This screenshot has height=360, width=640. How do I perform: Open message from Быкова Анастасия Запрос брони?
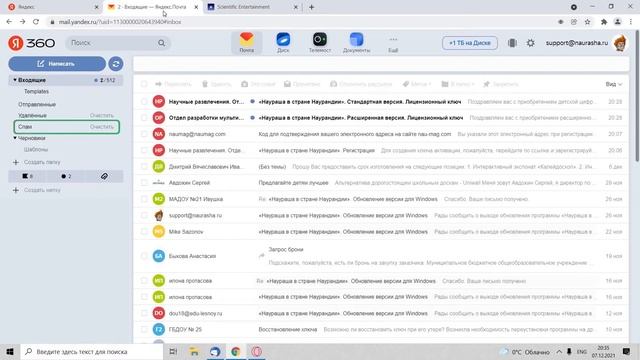pos(381,256)
